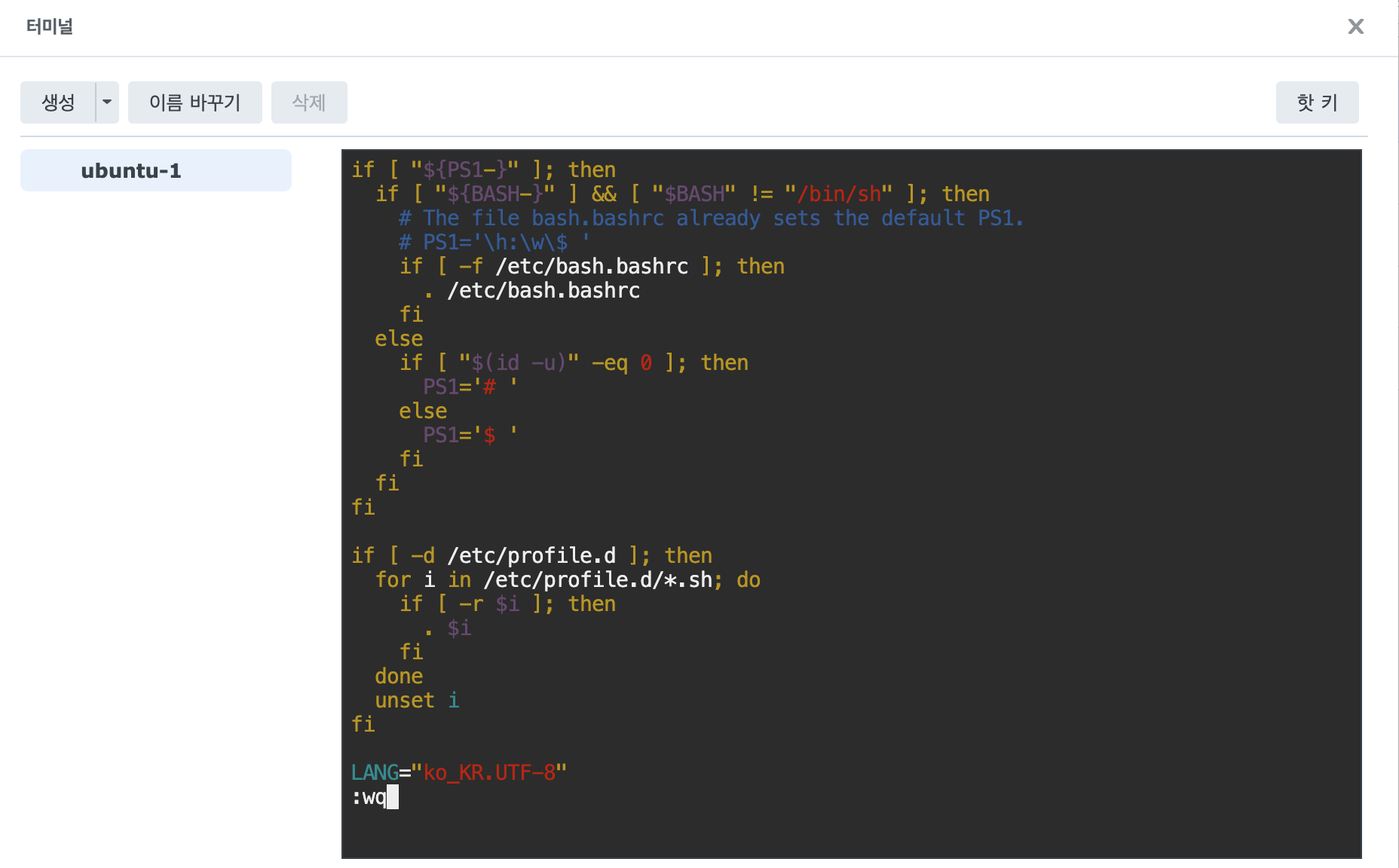Click the 'if [ -r $i ]; then' line

(x=507, y=604)
